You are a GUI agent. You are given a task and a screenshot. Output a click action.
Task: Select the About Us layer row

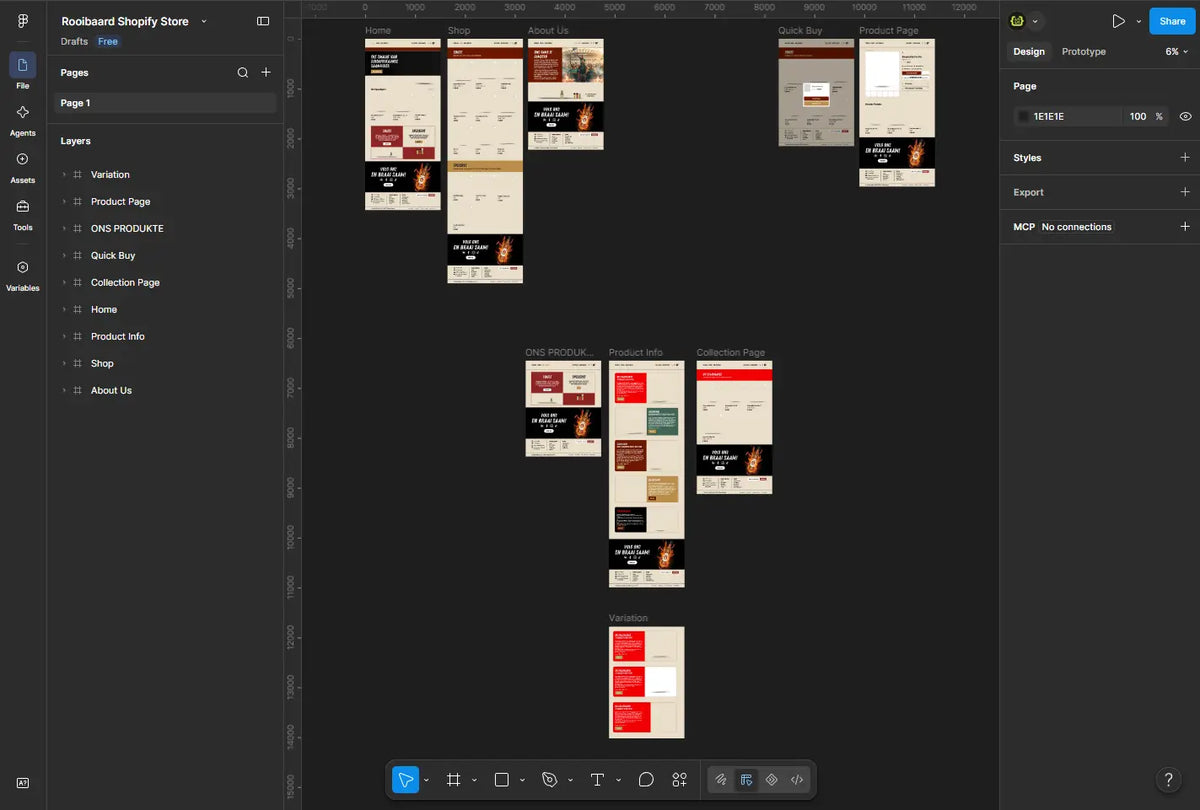165,390
